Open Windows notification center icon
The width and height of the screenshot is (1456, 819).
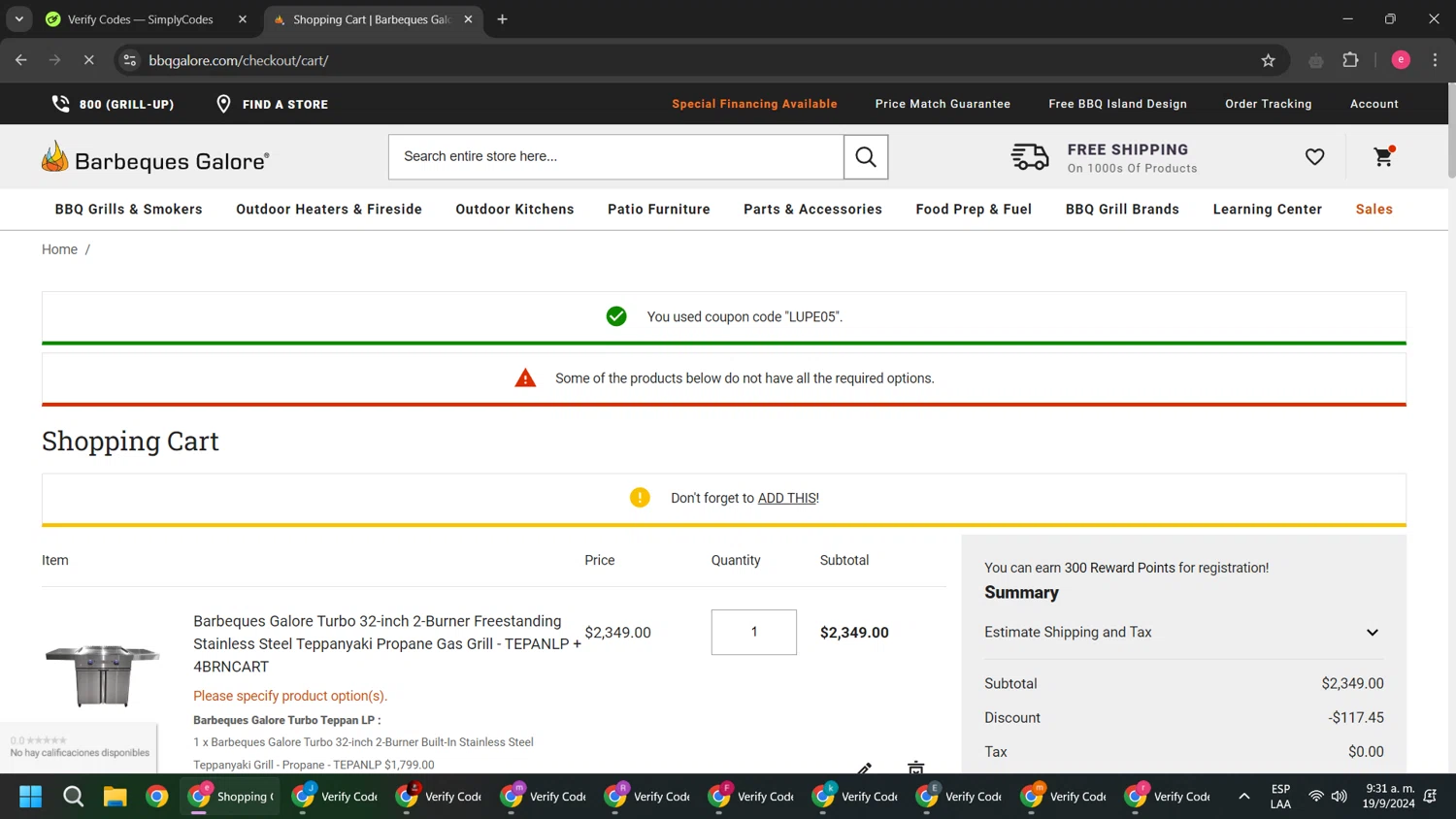[1430, 797]
